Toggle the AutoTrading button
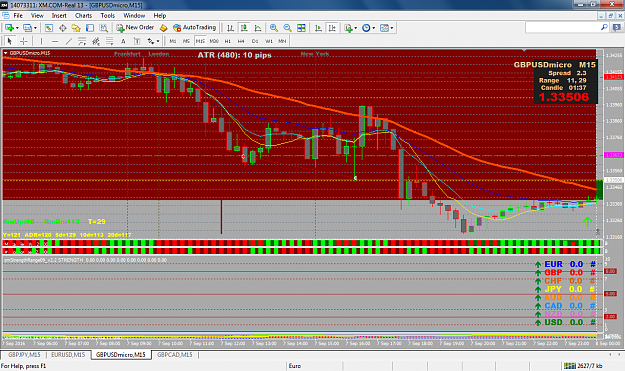 pyautogui.click(x=195, y=28)
